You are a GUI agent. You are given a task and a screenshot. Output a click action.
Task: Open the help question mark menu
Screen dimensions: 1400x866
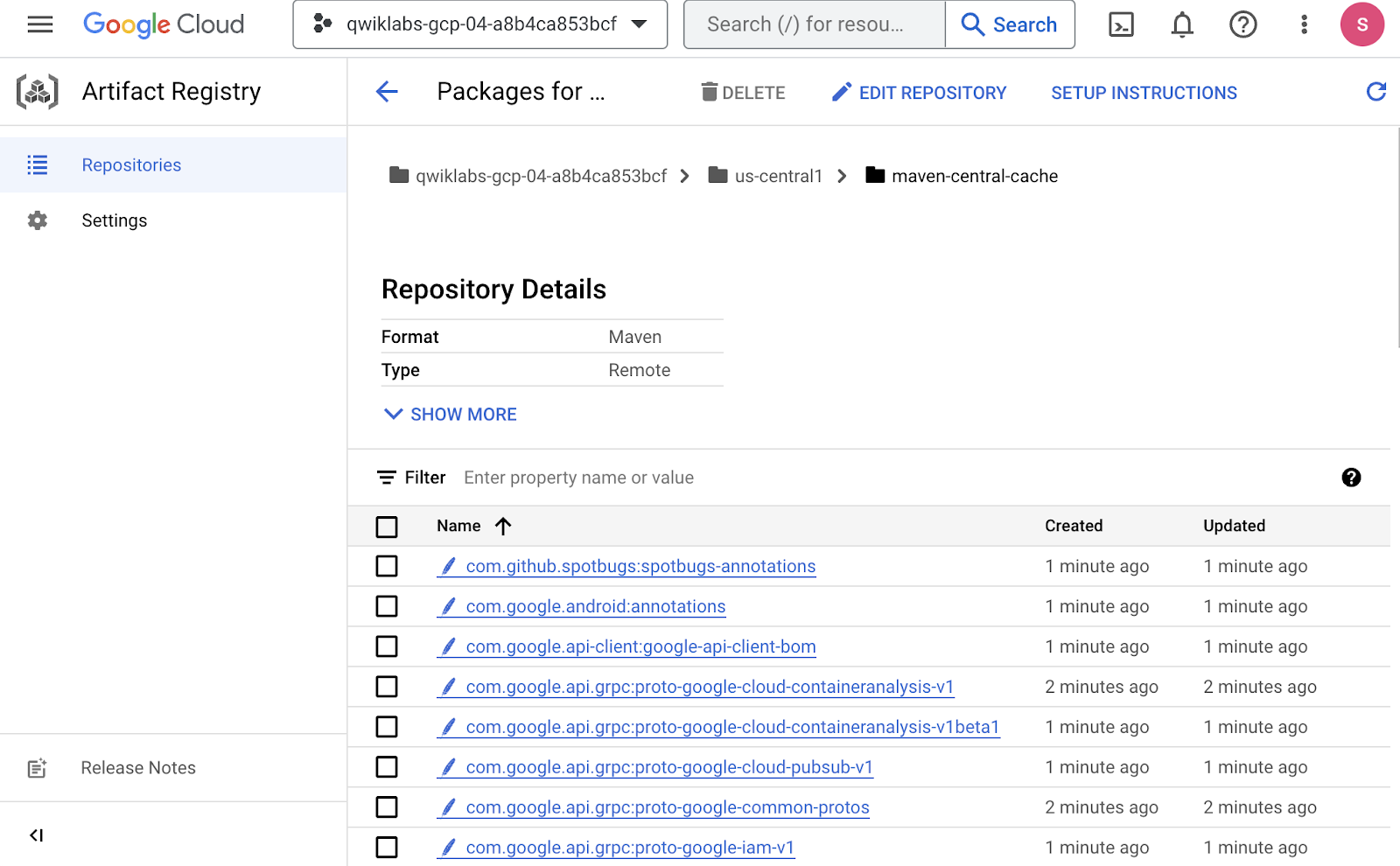click(1242, 24)
